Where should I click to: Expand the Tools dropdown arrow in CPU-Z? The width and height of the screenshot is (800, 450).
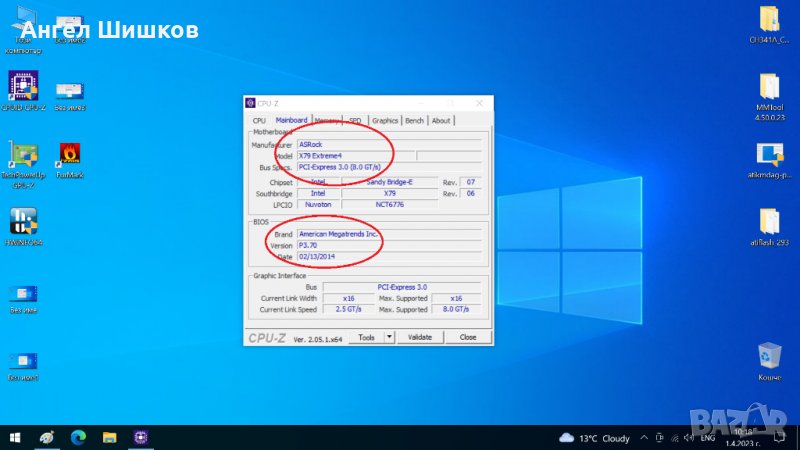coord(390,337)
